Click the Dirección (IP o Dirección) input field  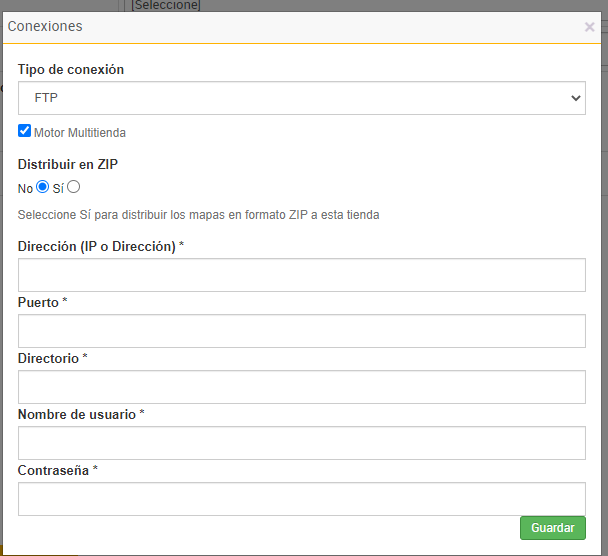coord(301,275)
